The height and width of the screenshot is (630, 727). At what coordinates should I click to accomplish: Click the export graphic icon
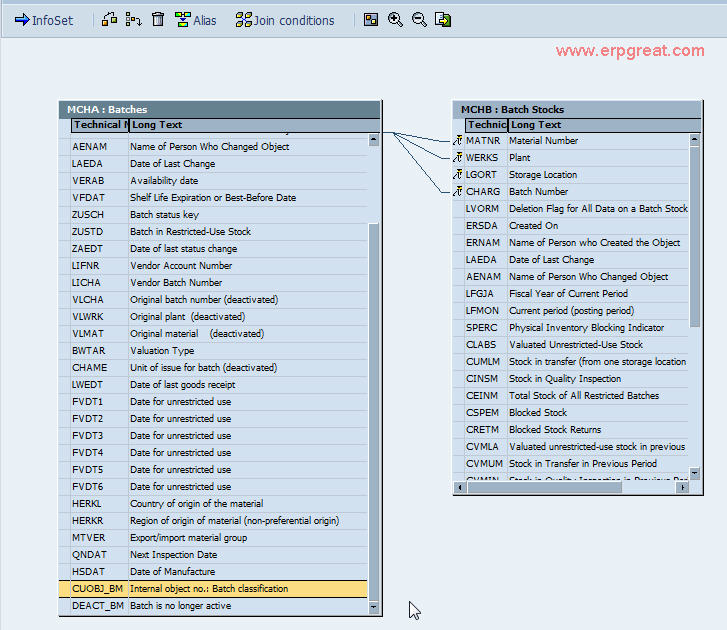pos(443,19)
